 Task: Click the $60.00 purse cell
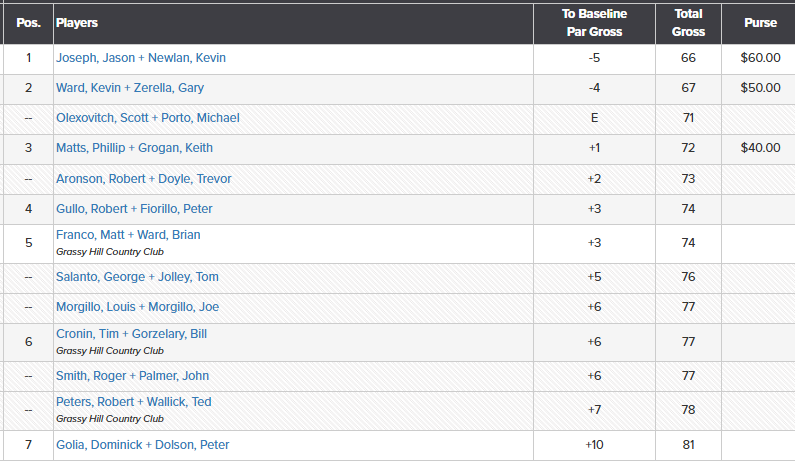point(760,58)
